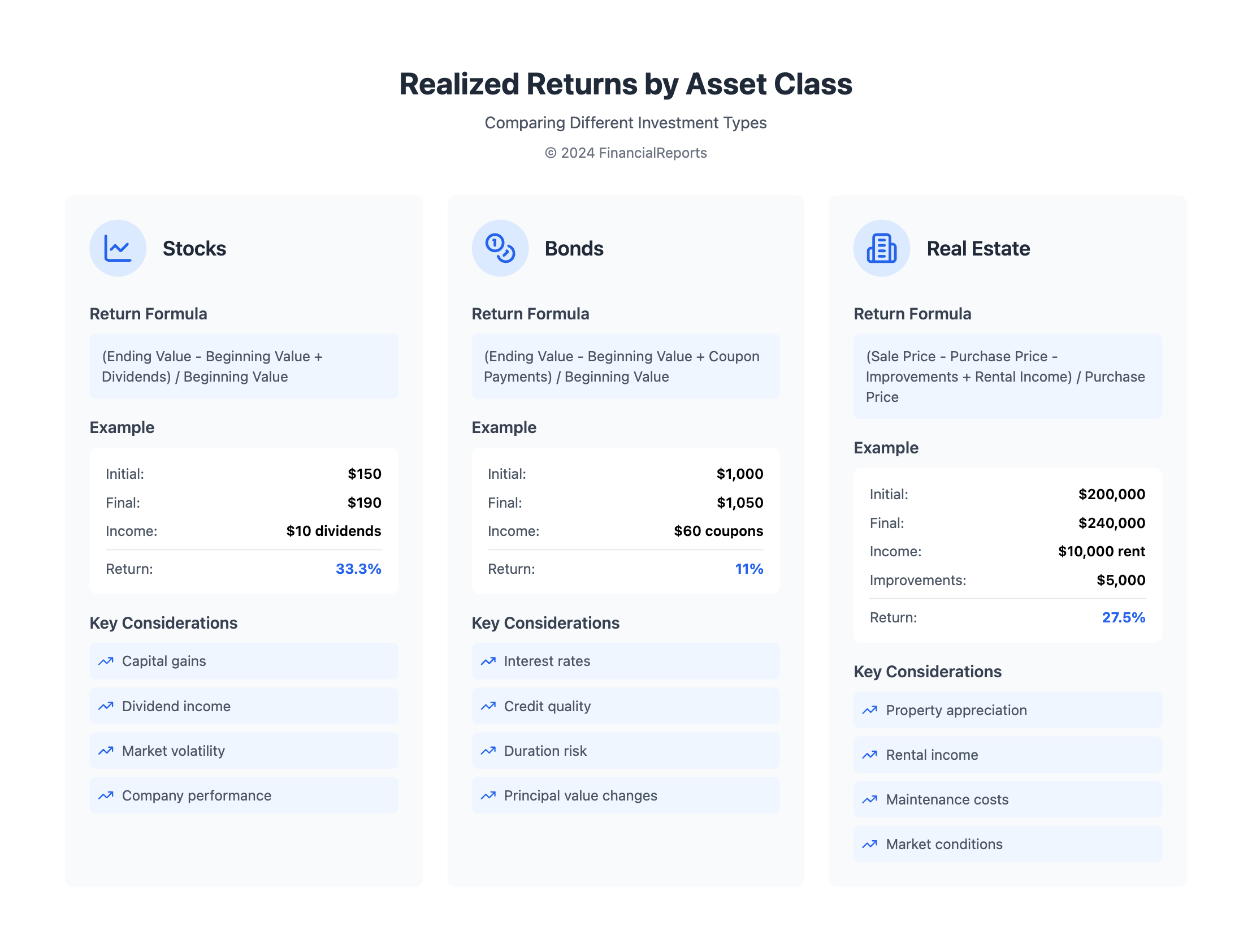Image resolution: width=1252 pixels, height=952 pixels.
Task: Click trend arrow icon beside Company performance
Action: pyautogui.click(x=106, y=795)
